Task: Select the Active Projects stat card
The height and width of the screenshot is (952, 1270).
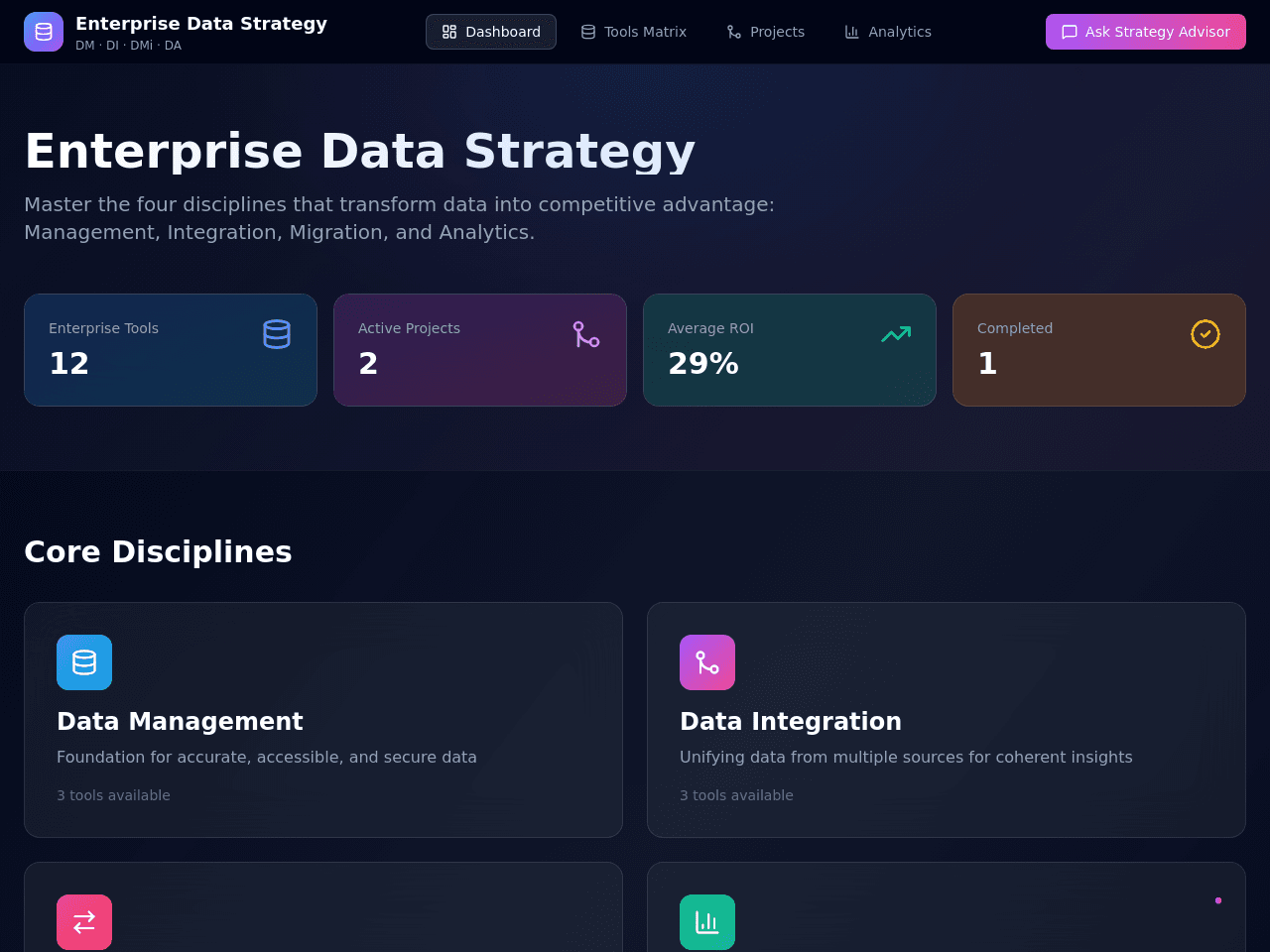Action: pyautogui.click(x=480, y=350)
